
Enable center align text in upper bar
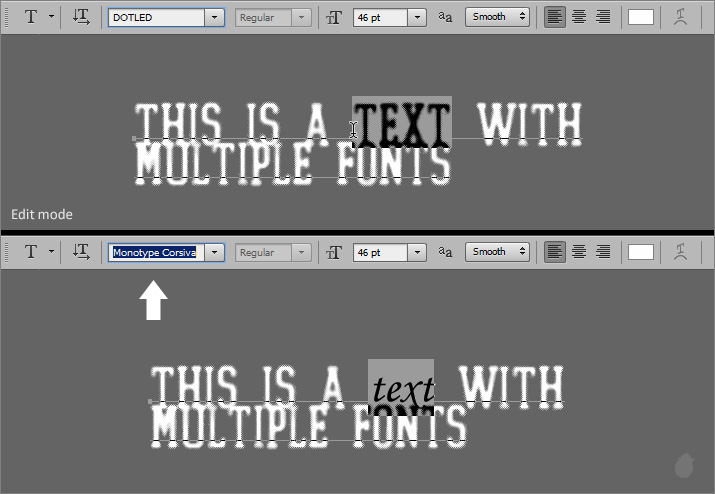click(579, 17)
